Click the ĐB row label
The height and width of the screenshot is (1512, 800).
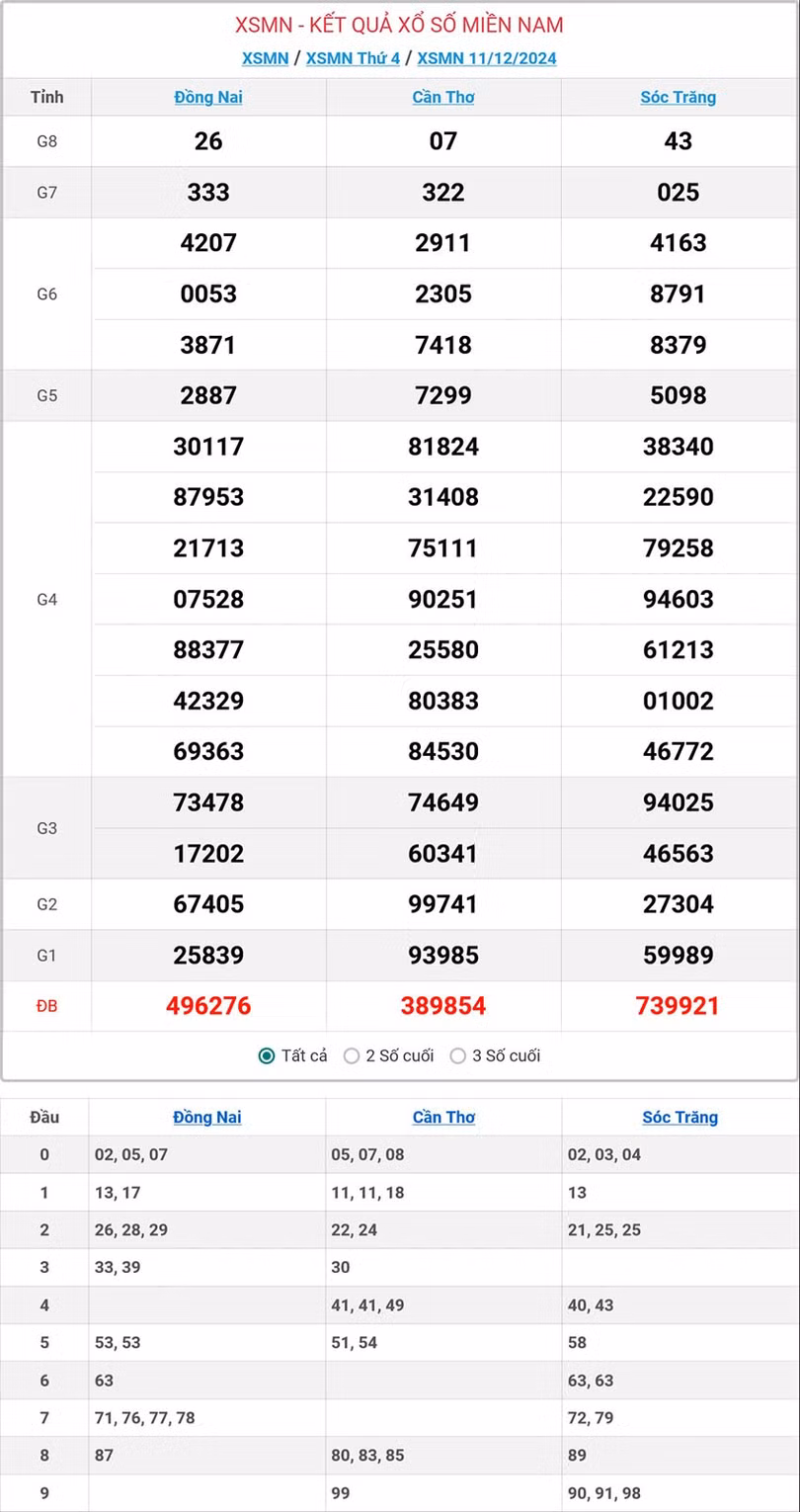tap(47, 1006)
